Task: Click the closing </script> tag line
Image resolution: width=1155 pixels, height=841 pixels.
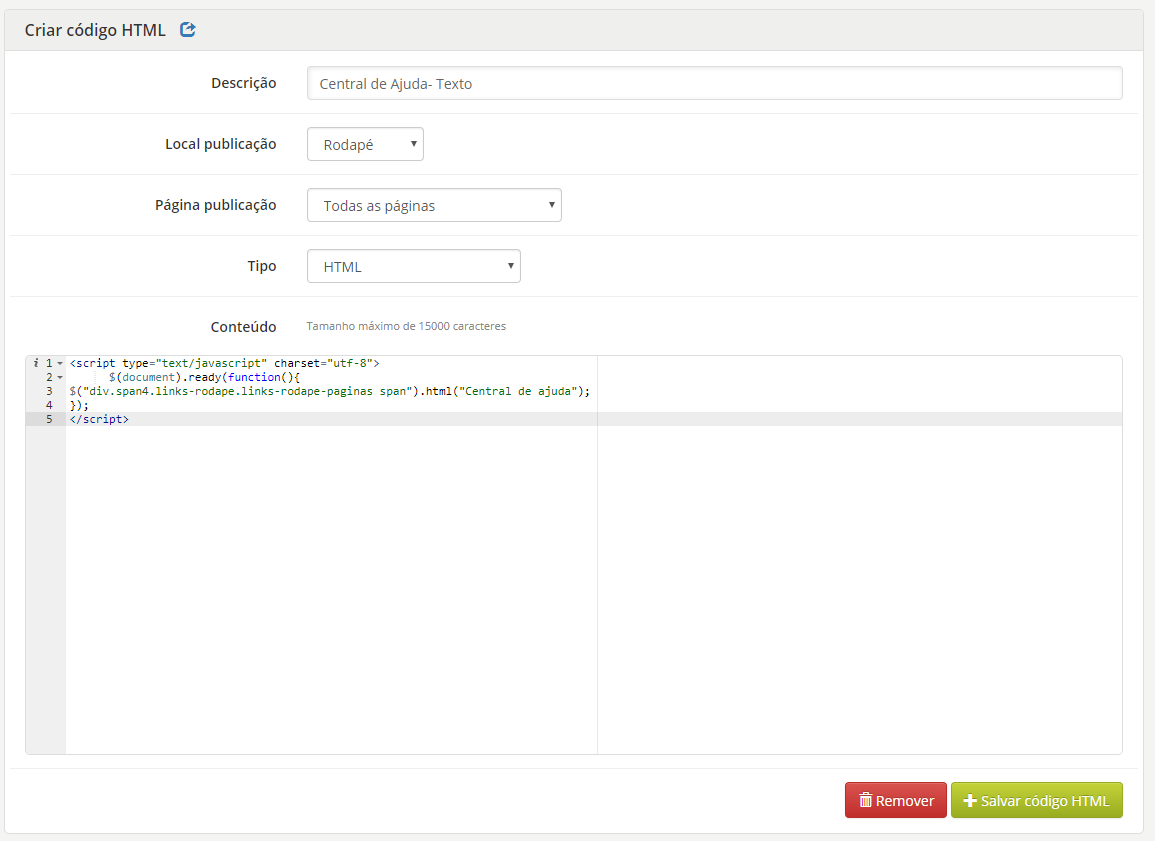Action: click(x=99, y=419)
